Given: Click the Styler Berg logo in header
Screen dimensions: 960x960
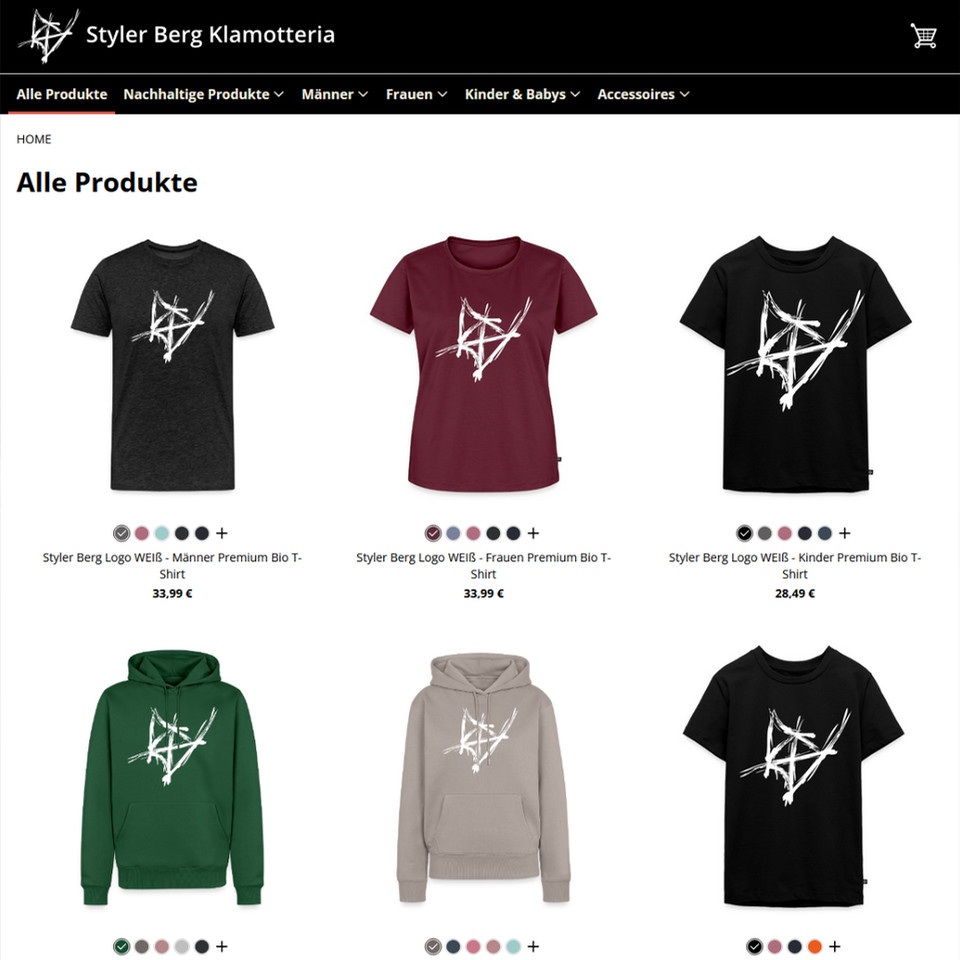Looking at the screenshot, I should 49,36.
